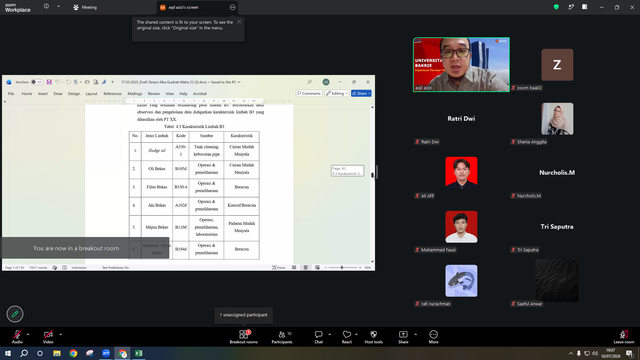Expand the Share options arrow

click(x=416, y=334)
